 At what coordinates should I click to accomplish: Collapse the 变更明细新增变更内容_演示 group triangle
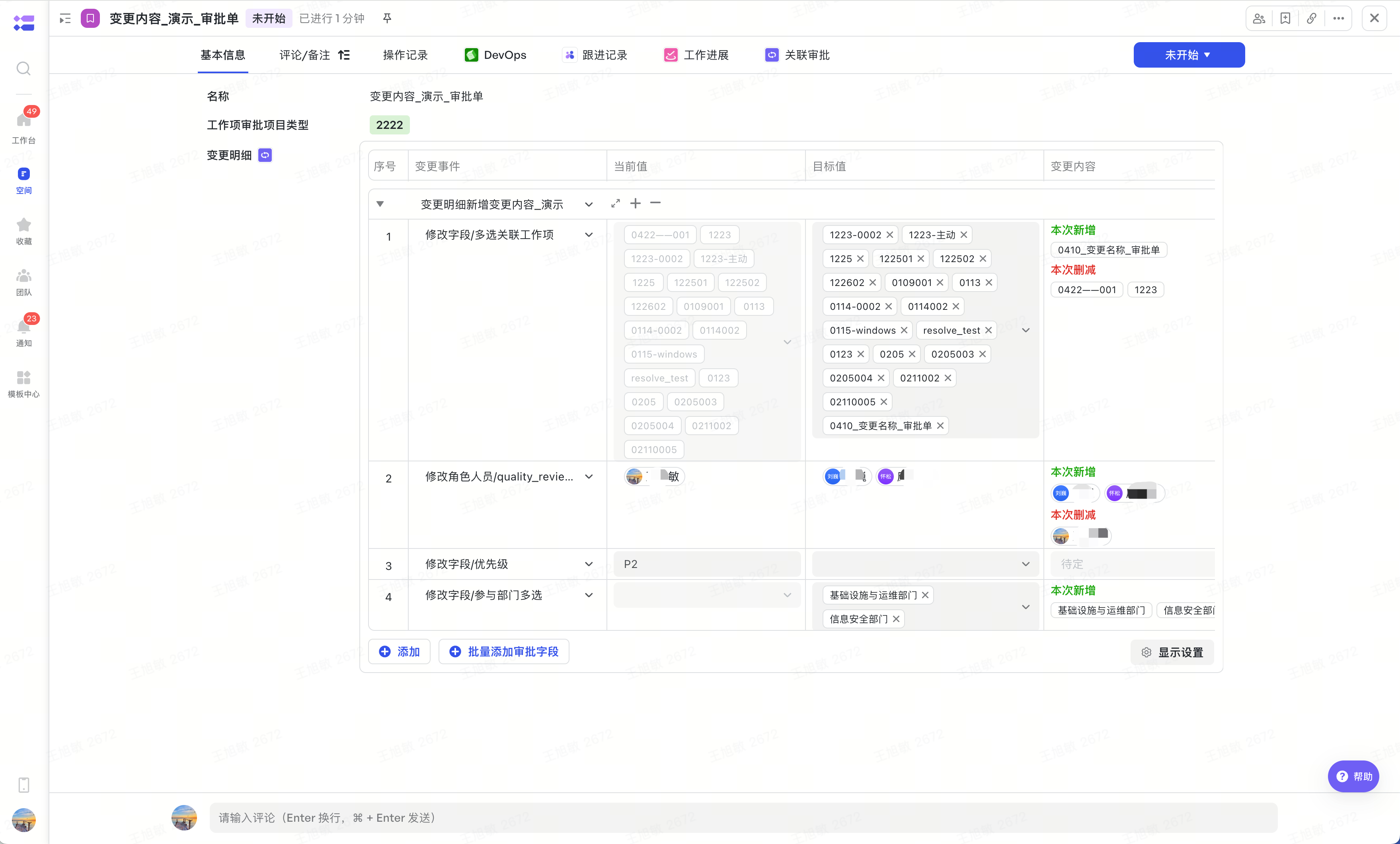pyautogui.click(x=380, y=204)
